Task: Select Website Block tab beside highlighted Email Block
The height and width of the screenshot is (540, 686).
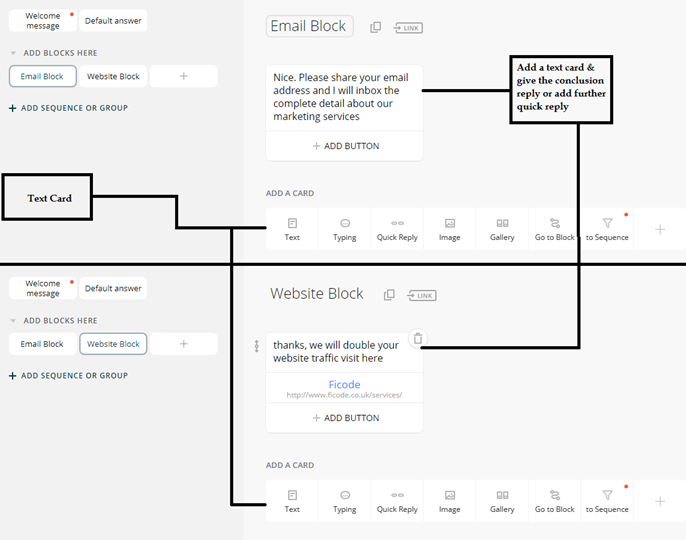Action: point(113,76)
